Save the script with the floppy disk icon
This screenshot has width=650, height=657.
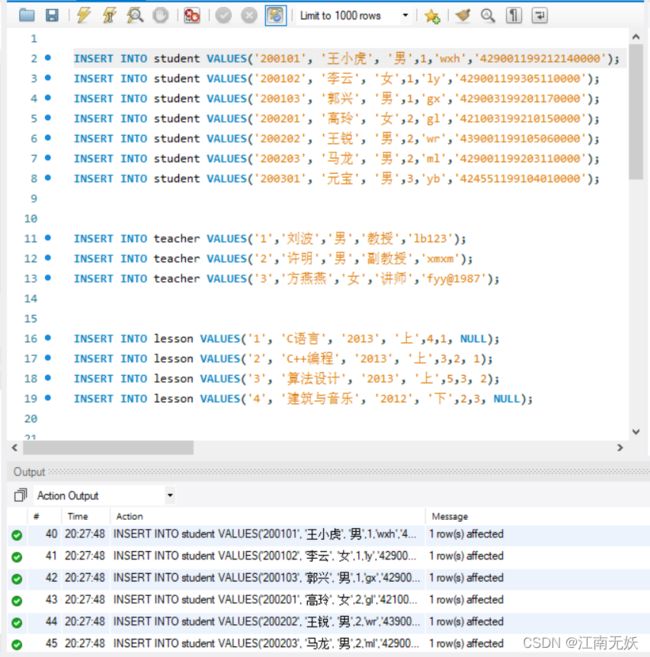tap(52, 16)
